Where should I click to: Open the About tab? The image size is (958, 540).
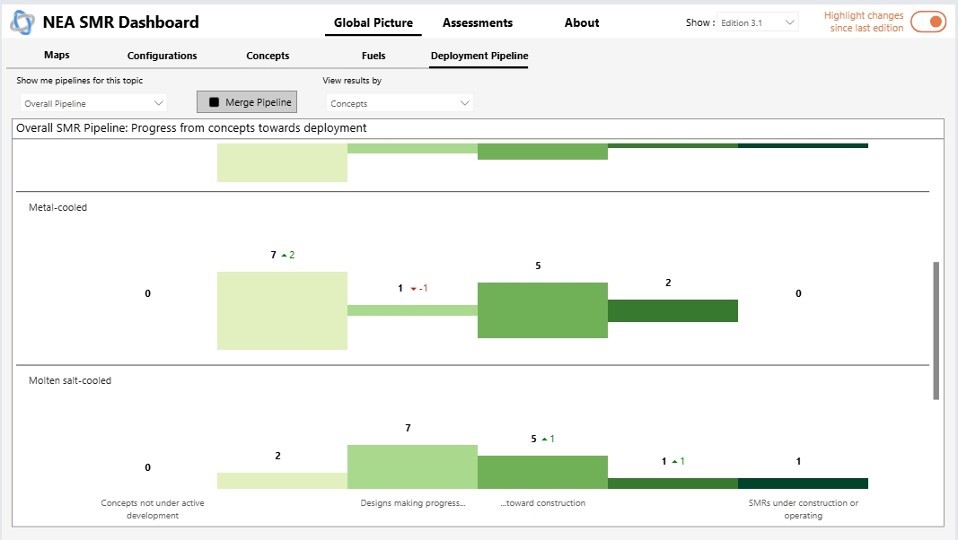[581, 23]
